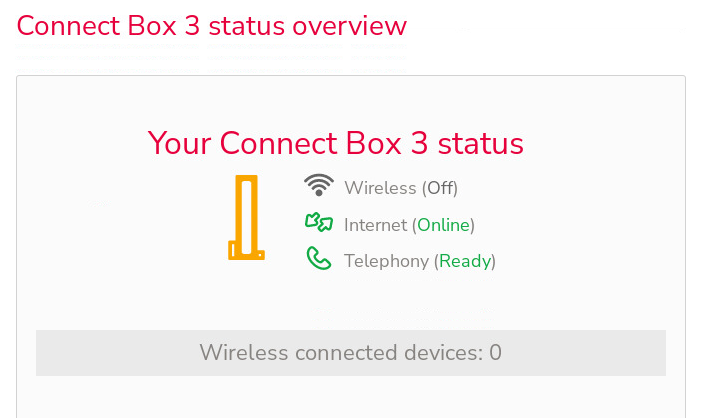Click the base of the orange modem icon
This screenshot has width=705, height=418.
coord(246,253)
